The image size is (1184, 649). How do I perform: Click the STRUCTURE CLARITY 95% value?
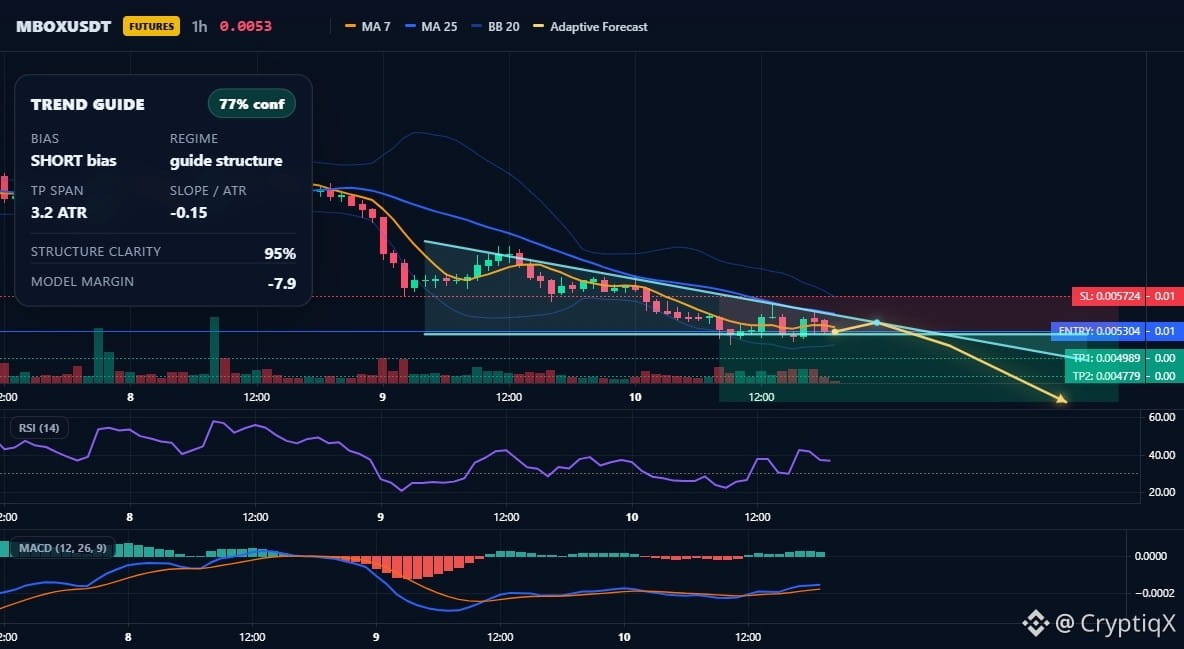point(280,254)
